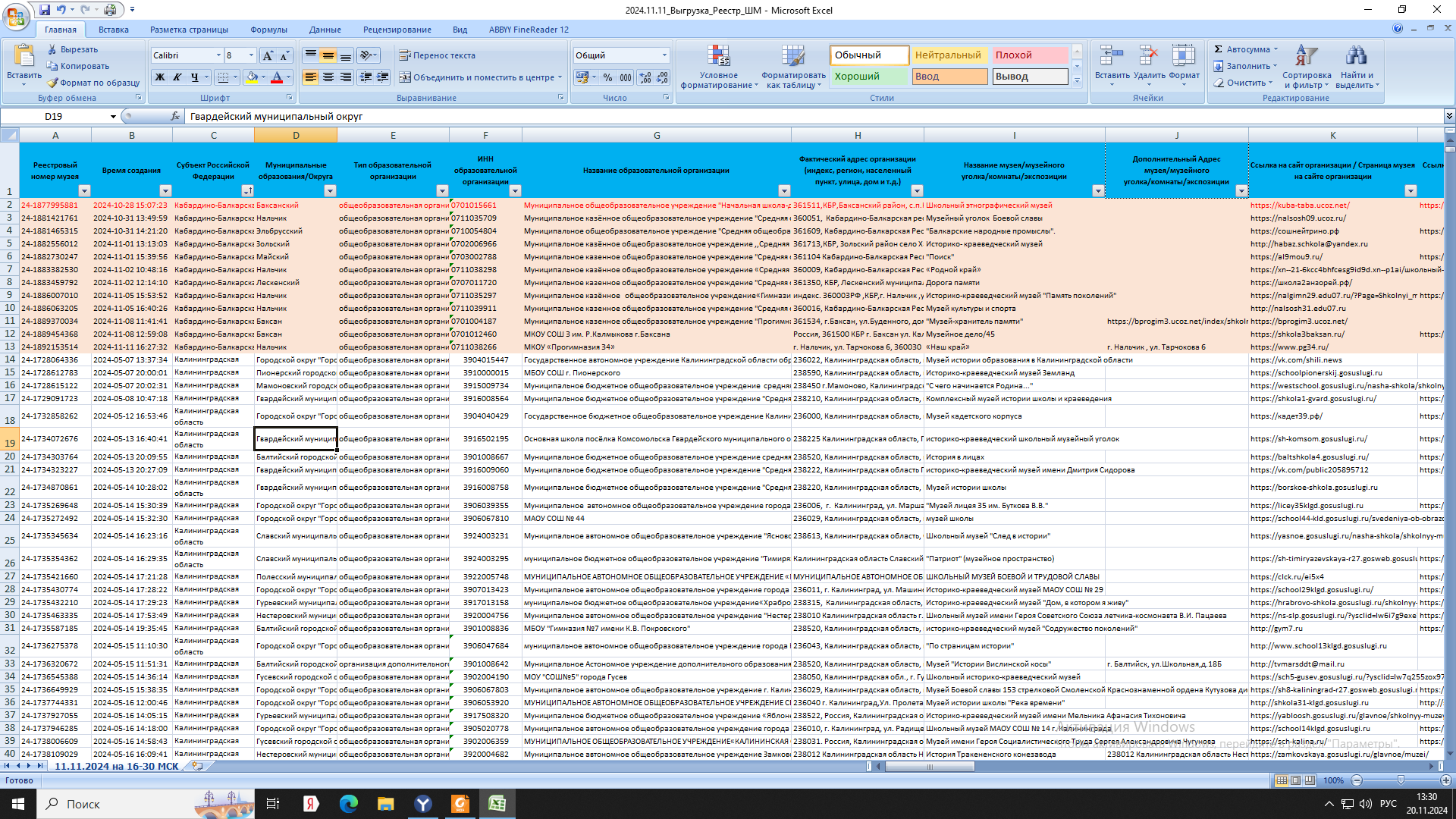Click the increase decimal places icon
1456x819 pixels.
(645, 77)
